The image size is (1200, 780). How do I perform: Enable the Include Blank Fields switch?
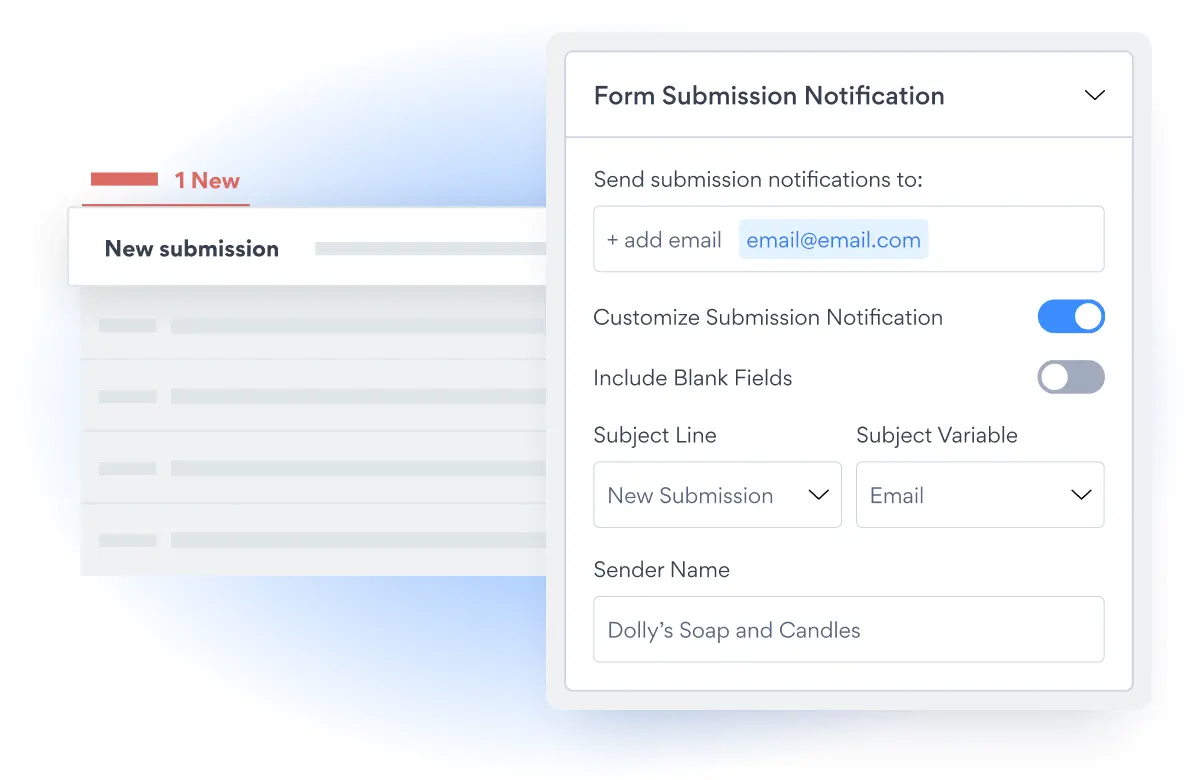(x=1071, y=377)
